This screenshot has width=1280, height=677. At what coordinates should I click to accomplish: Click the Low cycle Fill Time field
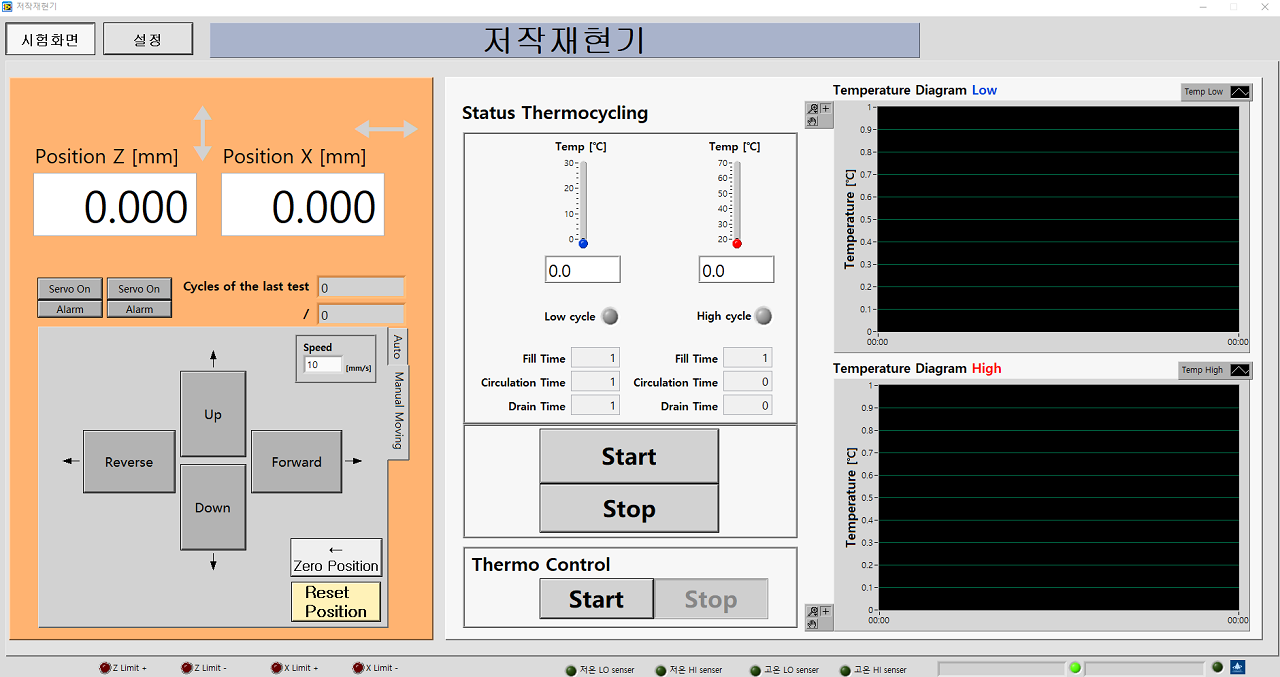596,358
